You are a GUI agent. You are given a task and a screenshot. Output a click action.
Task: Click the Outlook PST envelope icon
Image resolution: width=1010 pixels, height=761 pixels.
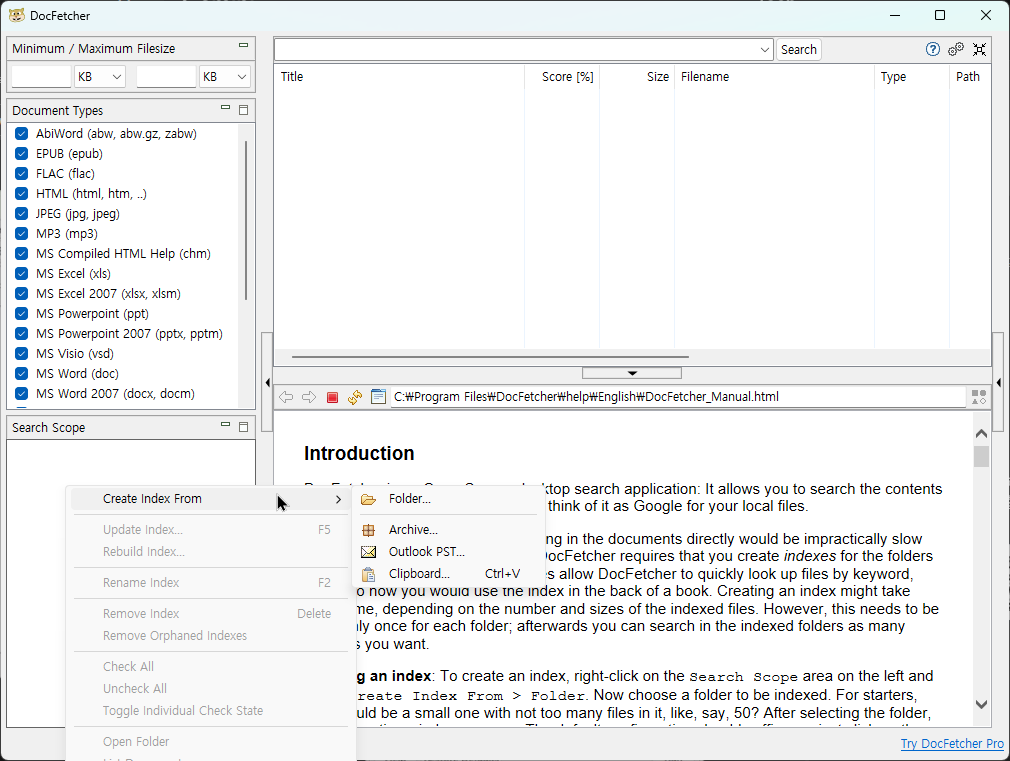pos(368,552)
